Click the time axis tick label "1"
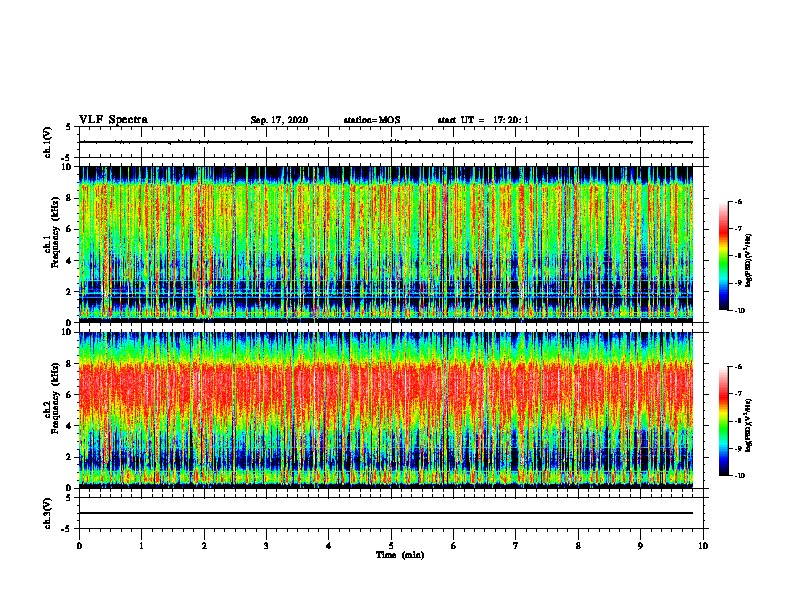This screenshot has width=792, height=612. pos(141,546)
